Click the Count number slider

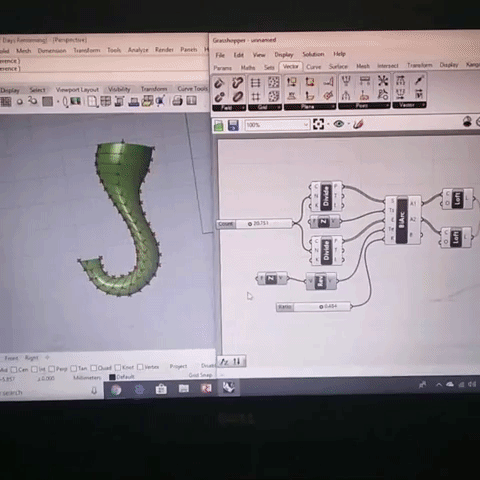[x=255, y=224]
